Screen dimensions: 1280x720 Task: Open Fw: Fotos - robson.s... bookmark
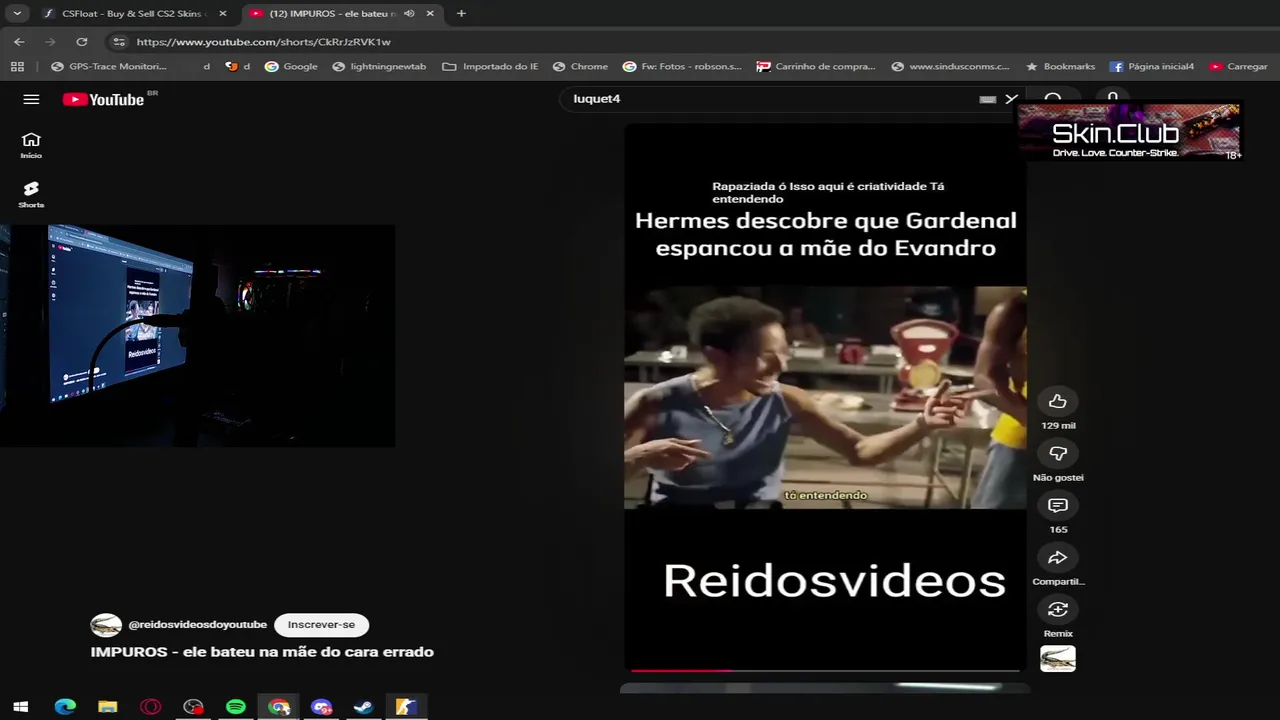682,66
